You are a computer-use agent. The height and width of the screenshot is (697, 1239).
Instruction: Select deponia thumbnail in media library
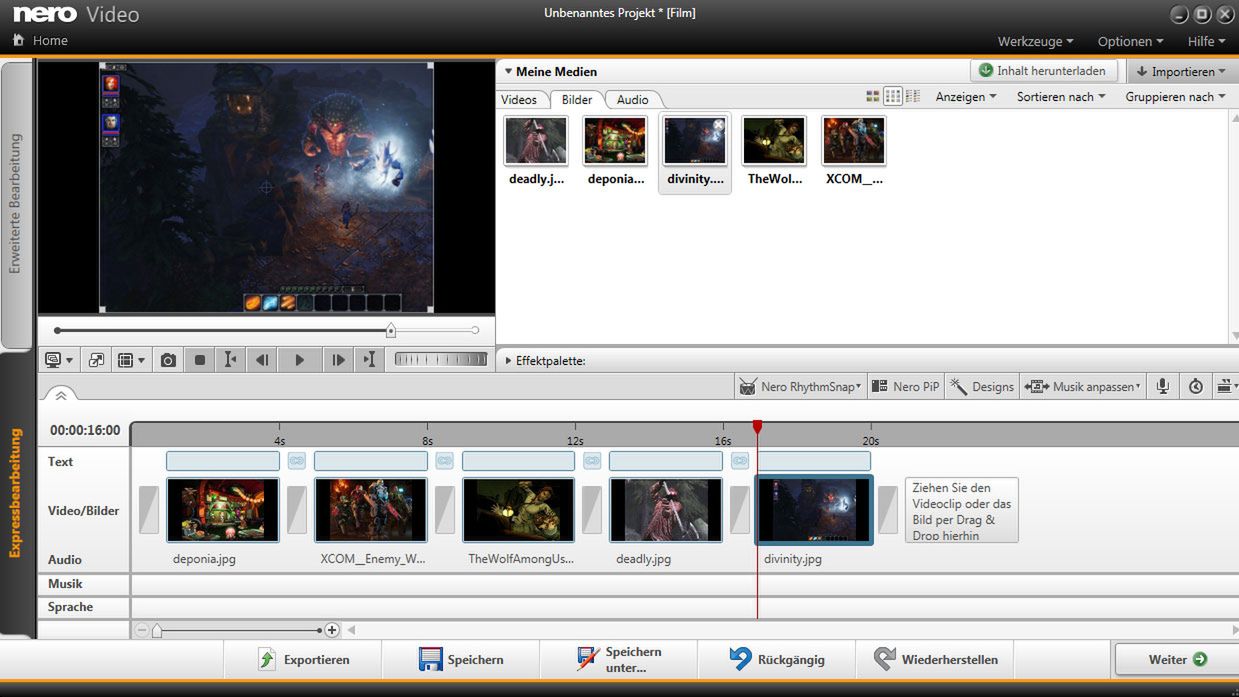(x=615, y=141)
